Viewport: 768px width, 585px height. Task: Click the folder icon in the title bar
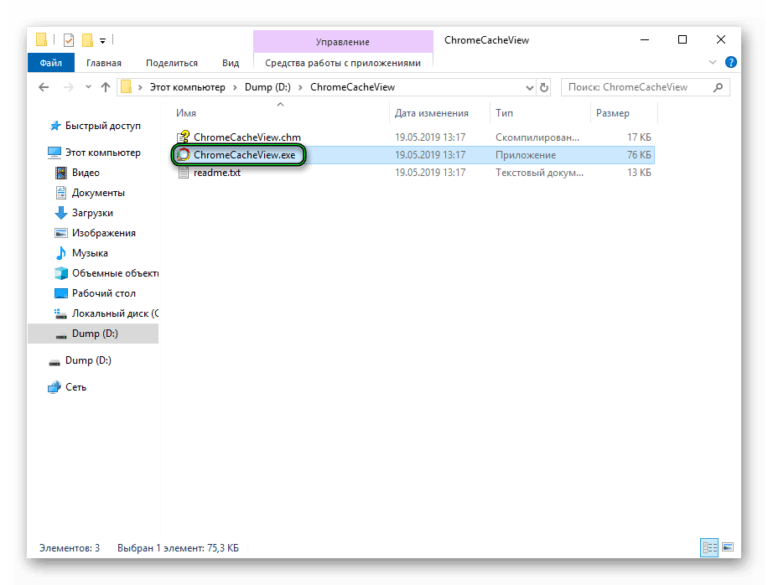pos(42,40)
